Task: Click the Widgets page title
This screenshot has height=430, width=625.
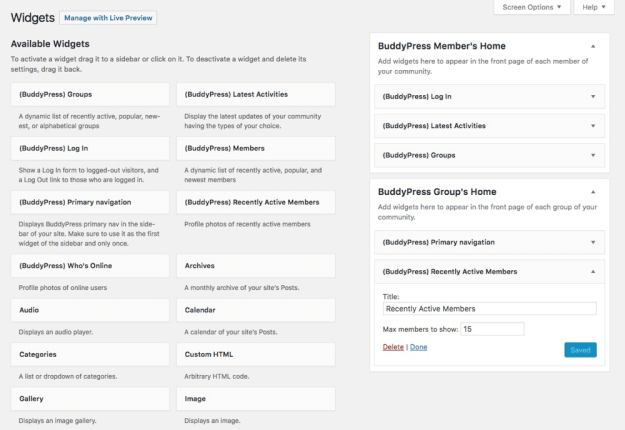Action: [33, 18]
